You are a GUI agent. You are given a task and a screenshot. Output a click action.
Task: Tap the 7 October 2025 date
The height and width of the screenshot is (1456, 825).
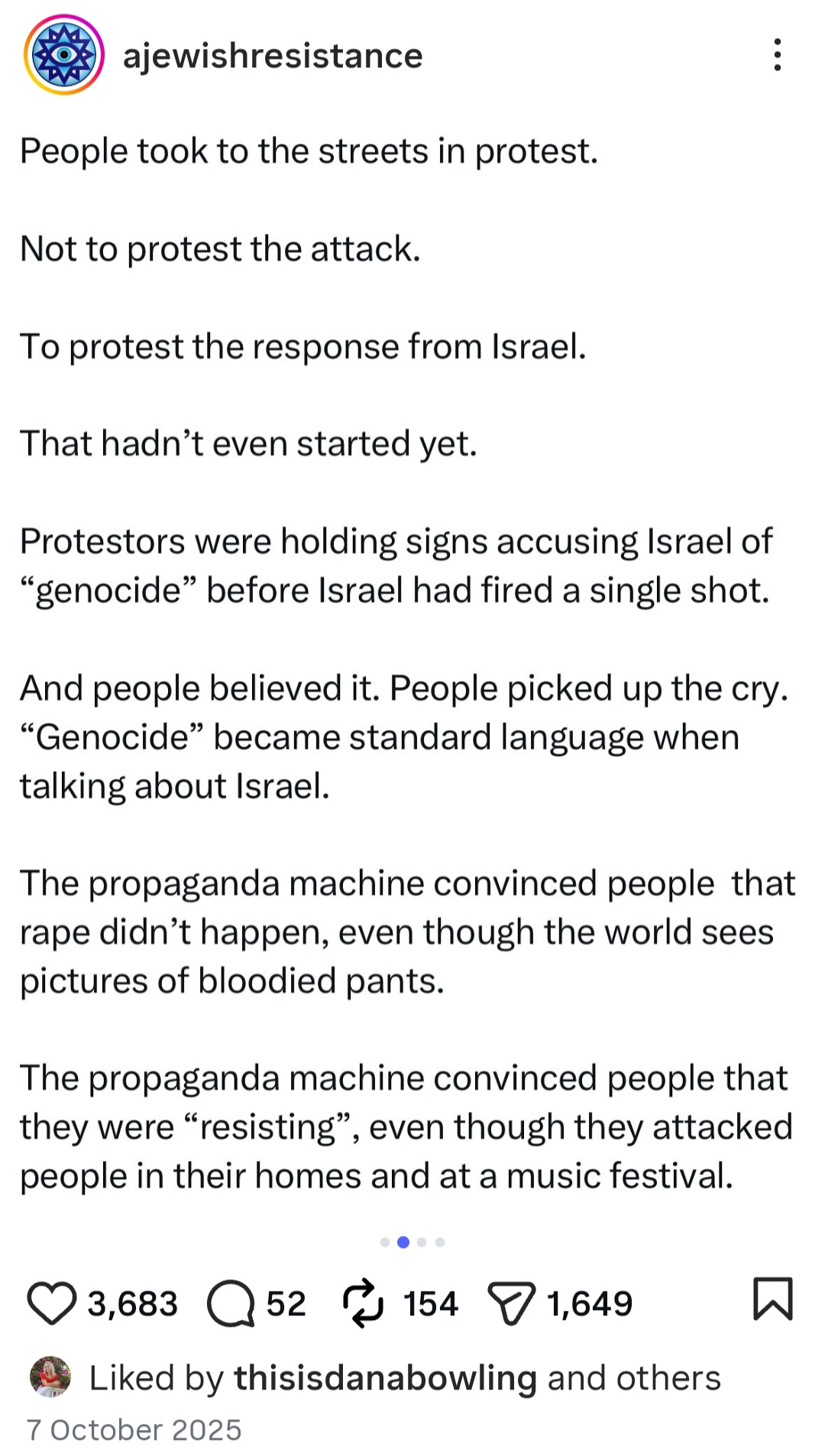coord(134,1430)
